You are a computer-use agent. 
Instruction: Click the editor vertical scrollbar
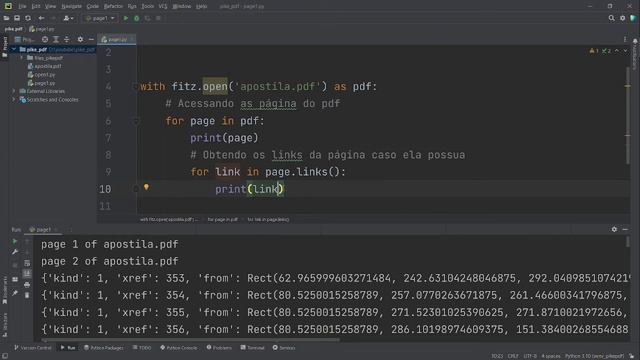[628, 116]
